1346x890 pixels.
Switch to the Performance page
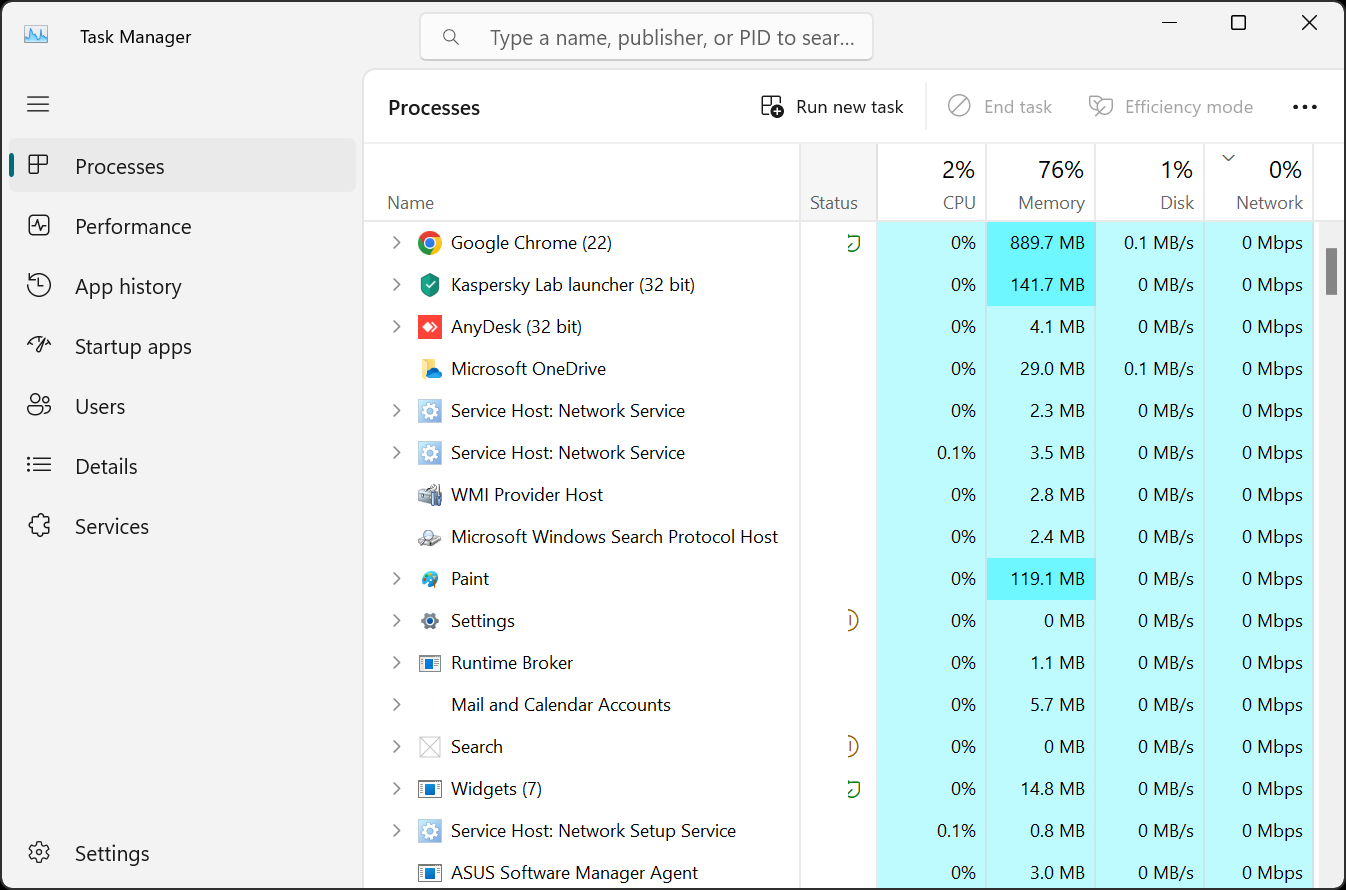click(x=183, y=226)
